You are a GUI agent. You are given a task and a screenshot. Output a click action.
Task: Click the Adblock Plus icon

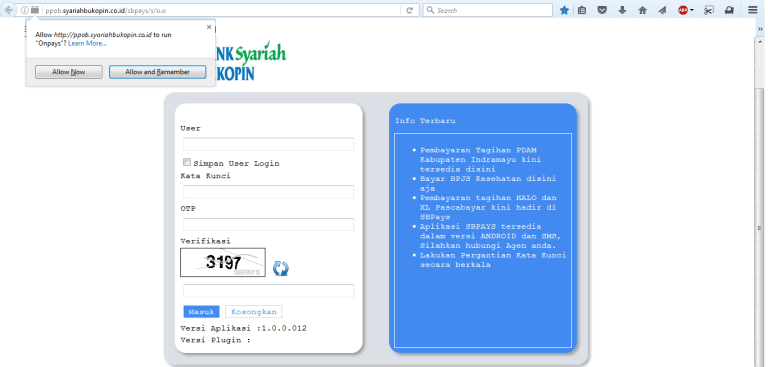683,10
